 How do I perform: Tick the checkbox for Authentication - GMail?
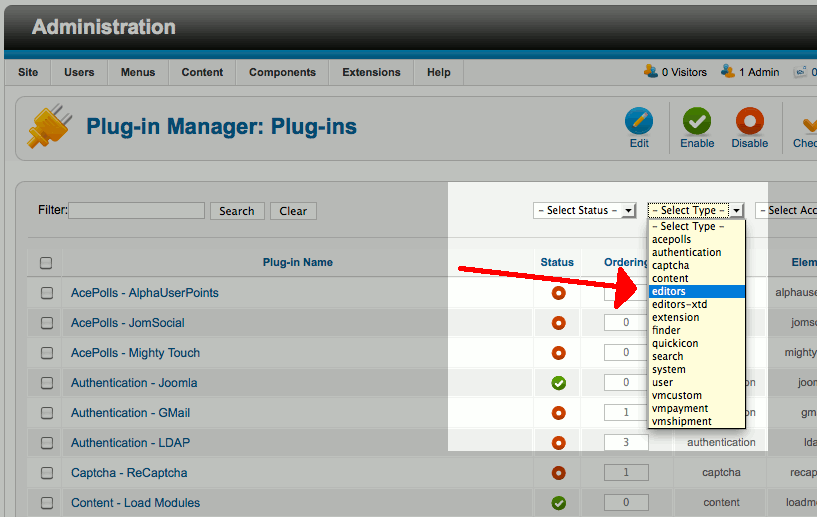click(x=47, y=413)
